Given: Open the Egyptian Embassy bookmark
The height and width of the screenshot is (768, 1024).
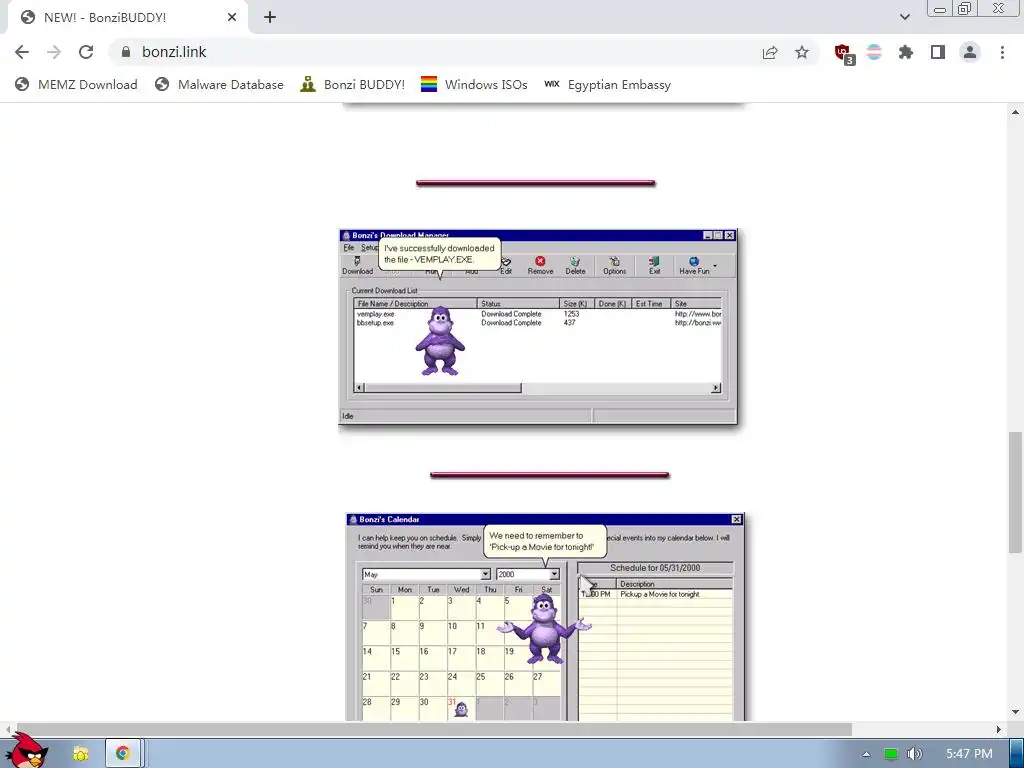Looking at the screenshot, I should pos(607,84).
